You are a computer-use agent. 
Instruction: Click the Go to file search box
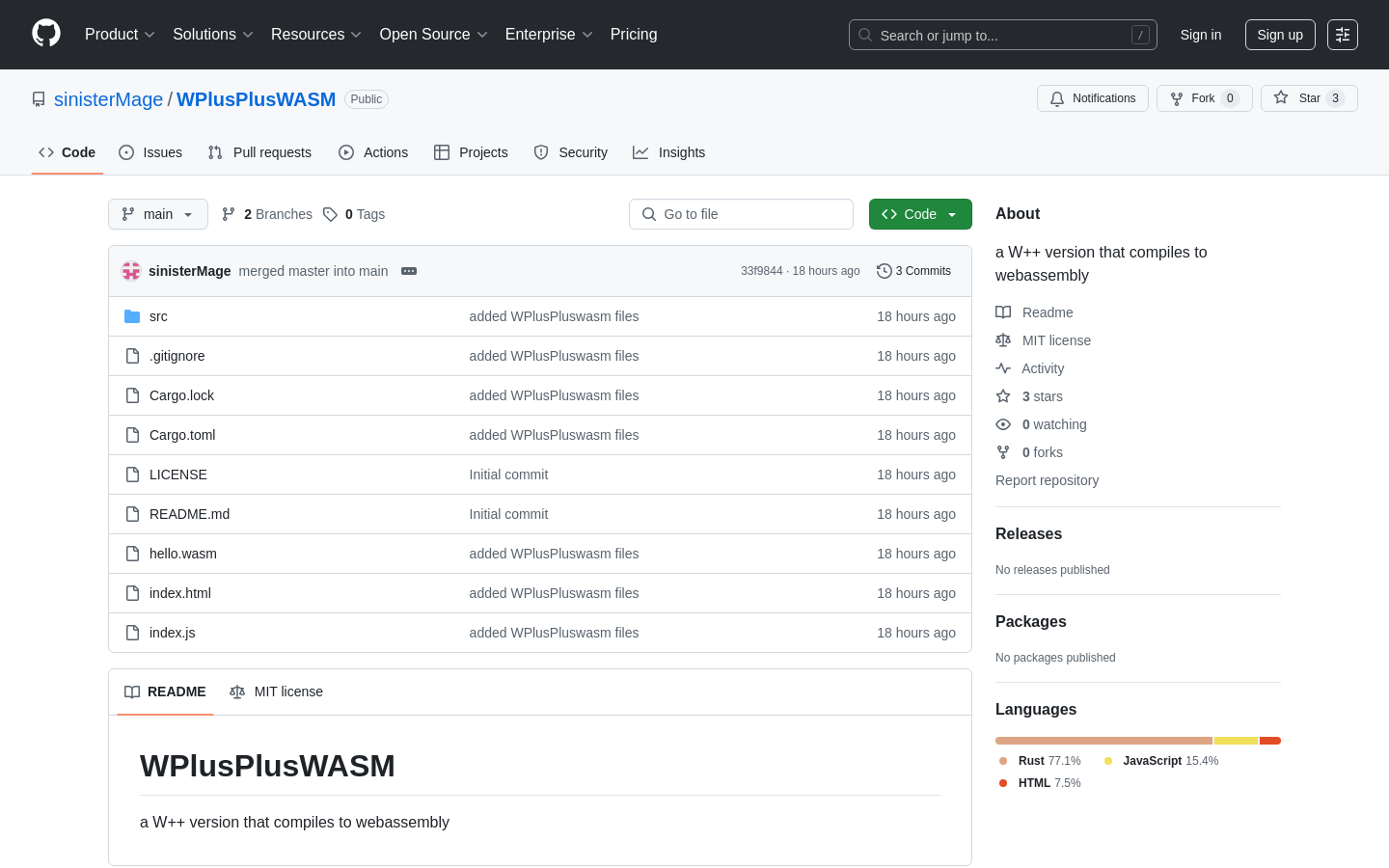pyautogui.click(x=741, y=214)
